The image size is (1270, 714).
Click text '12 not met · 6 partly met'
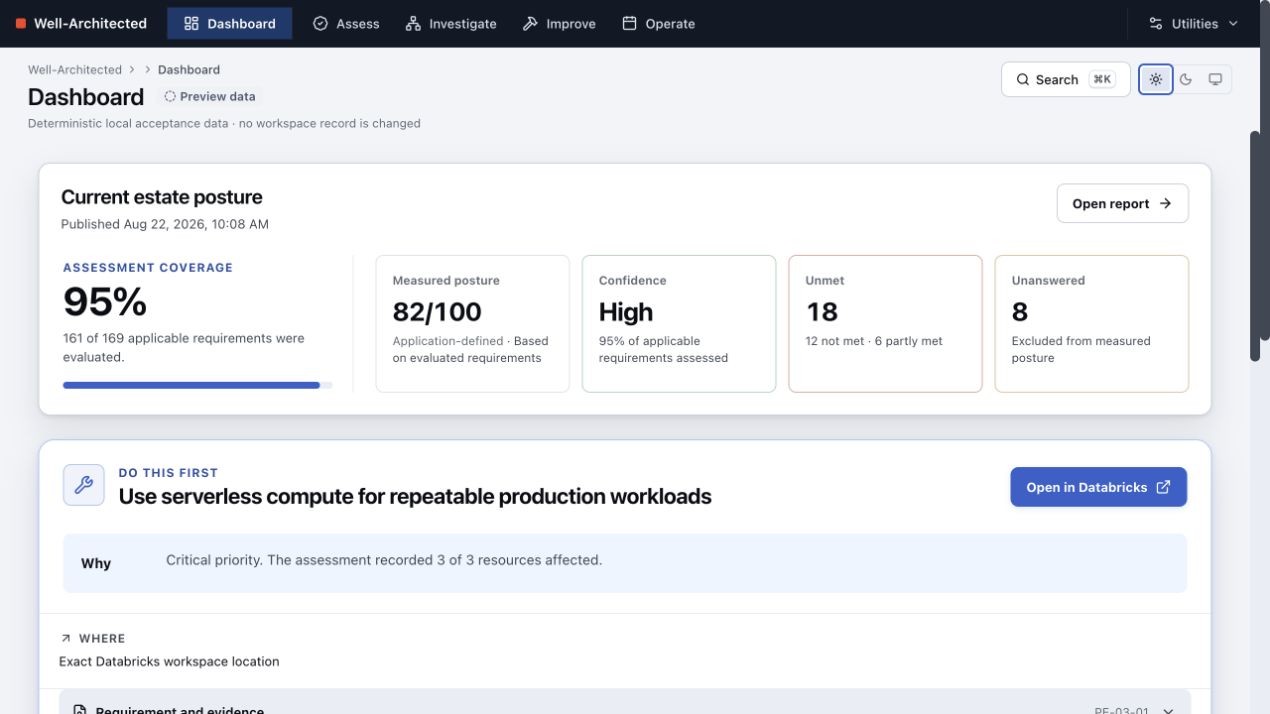(x=874, y=341)
